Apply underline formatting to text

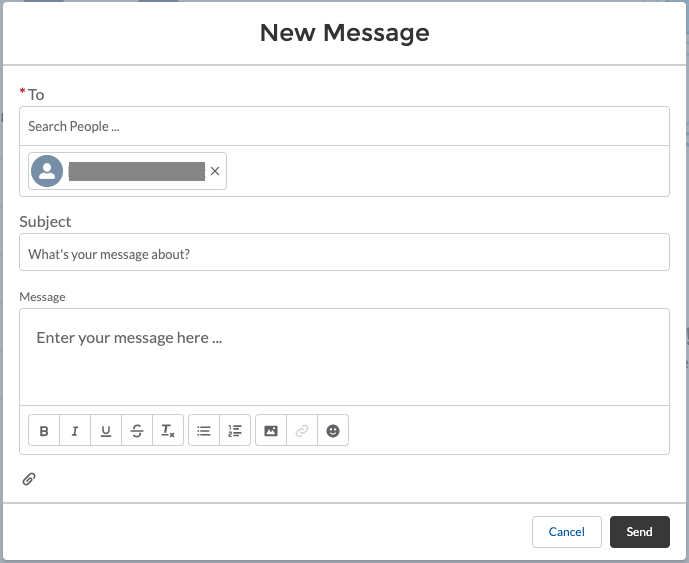pos(106,431)
